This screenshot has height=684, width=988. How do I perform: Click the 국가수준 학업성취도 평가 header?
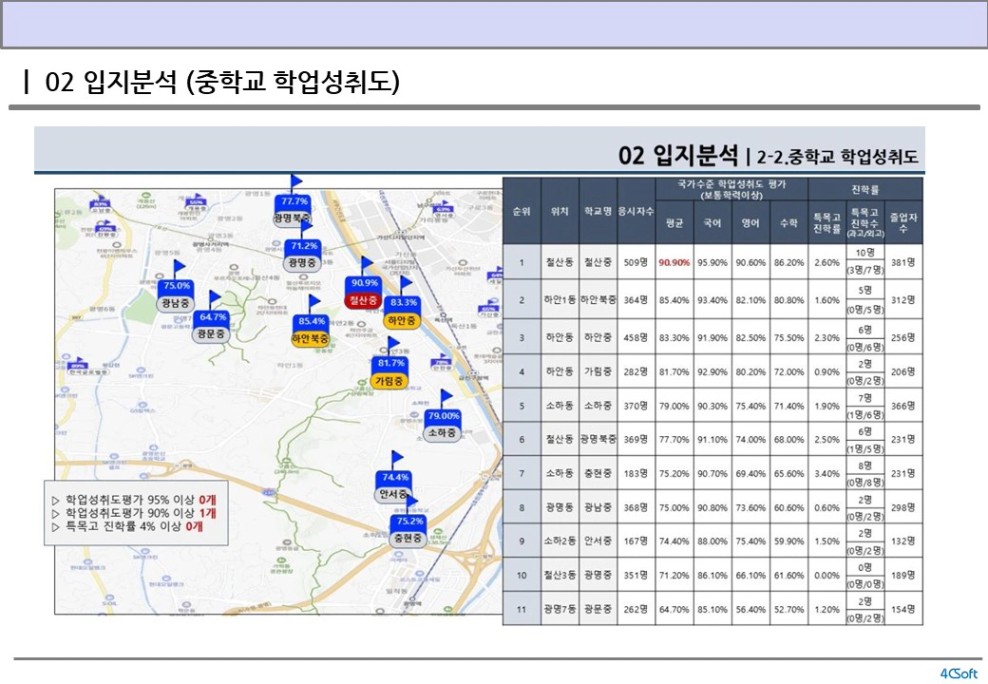pyautogui.click(x=732, y=190)
